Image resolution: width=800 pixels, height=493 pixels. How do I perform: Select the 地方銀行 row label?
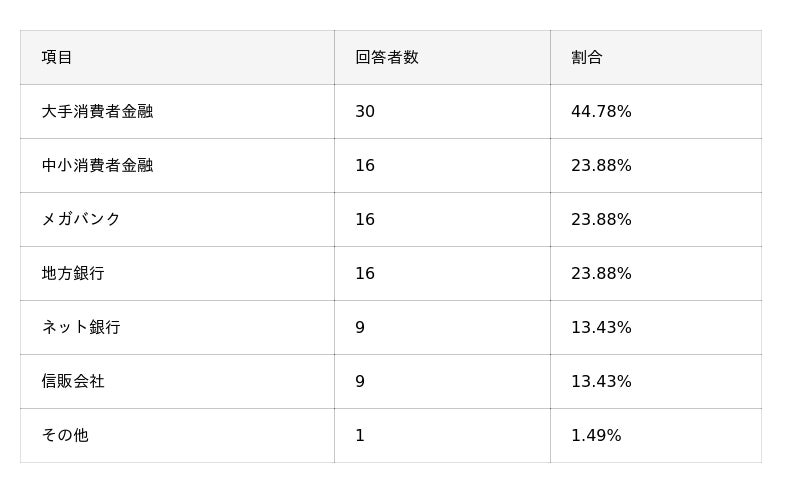73,274
